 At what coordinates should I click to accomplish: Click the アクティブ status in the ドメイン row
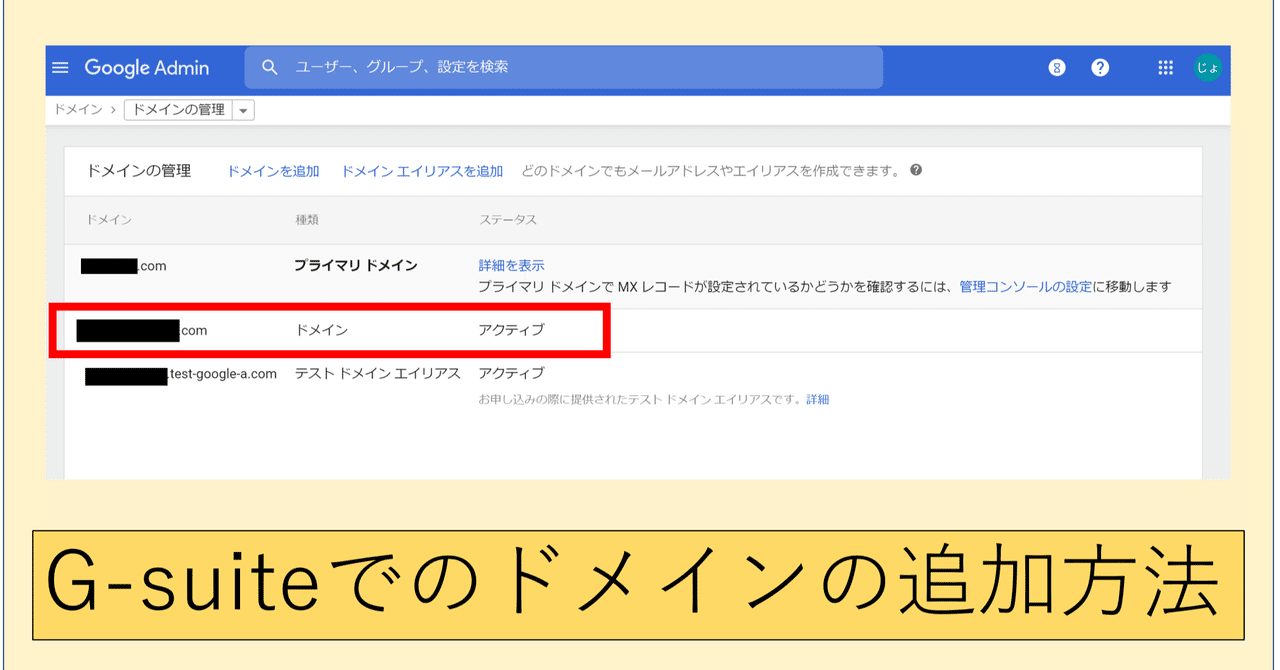tap(511, 329)
